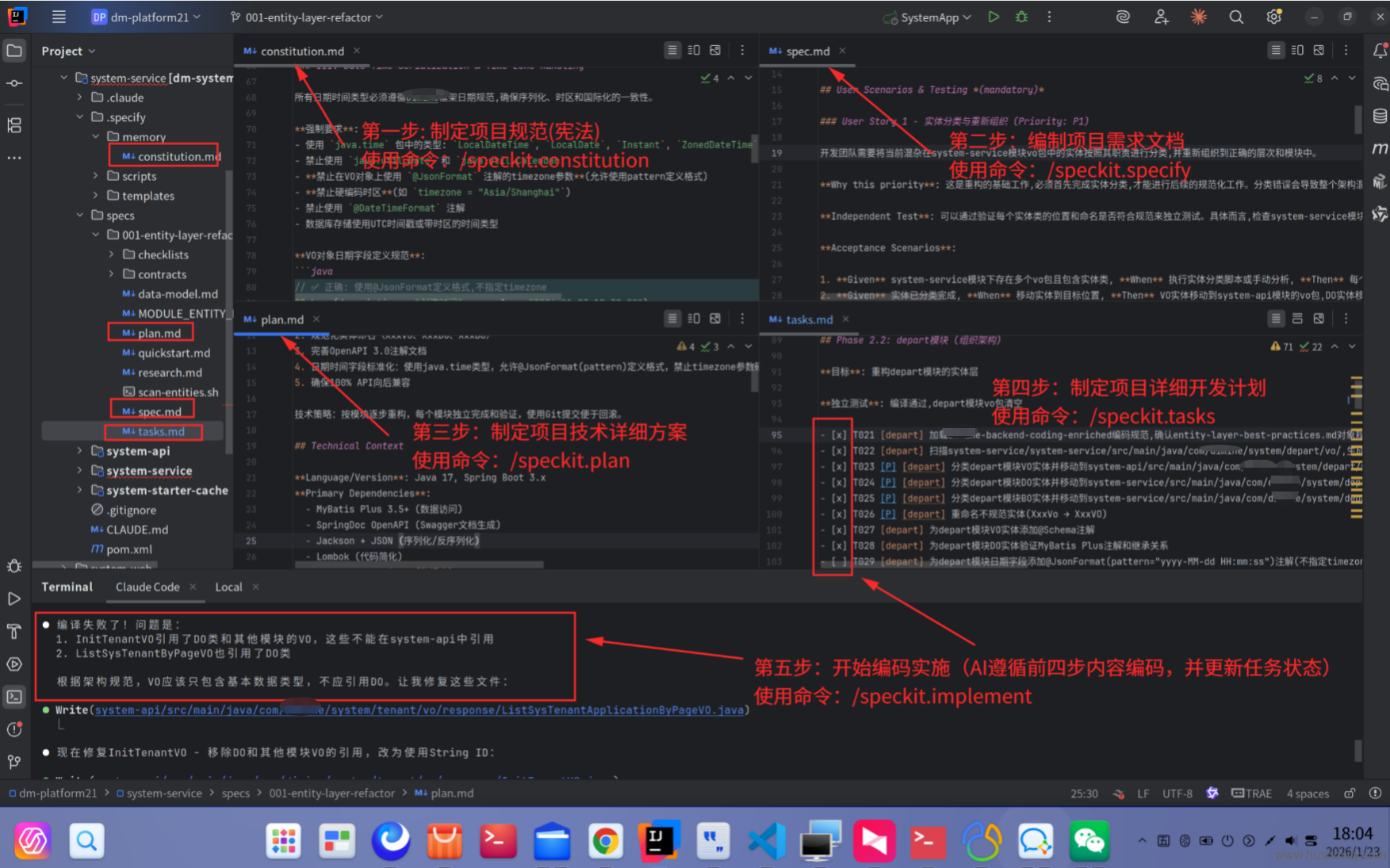
Task: Switch to the Claude Code terminal tab
Action: pyautogui.click(x=147, y=587)
